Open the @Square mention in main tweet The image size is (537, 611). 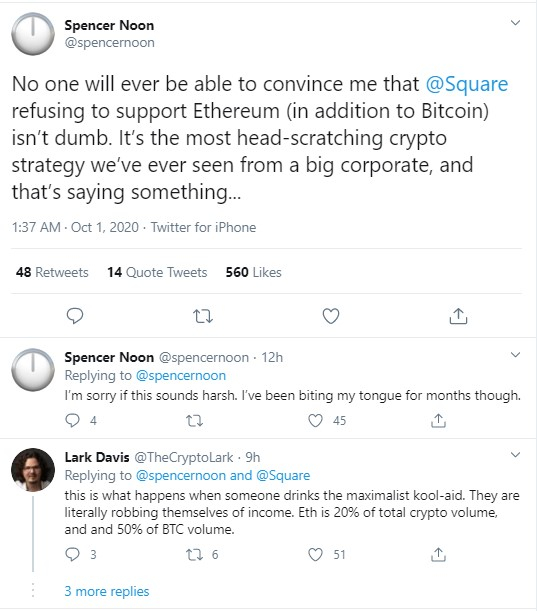pyautogui.click(x=467, y=84)
